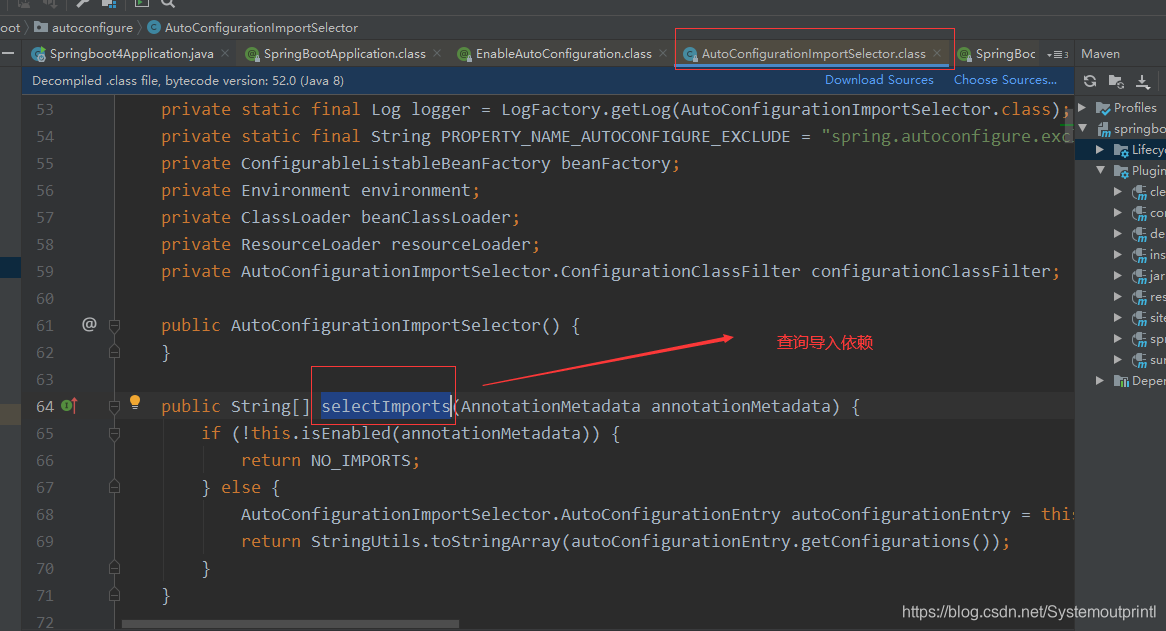This screenshot has width=1166, height=631.
Task: Click Generate Sources and Update Folders icon
Action: coord(1116,81)
